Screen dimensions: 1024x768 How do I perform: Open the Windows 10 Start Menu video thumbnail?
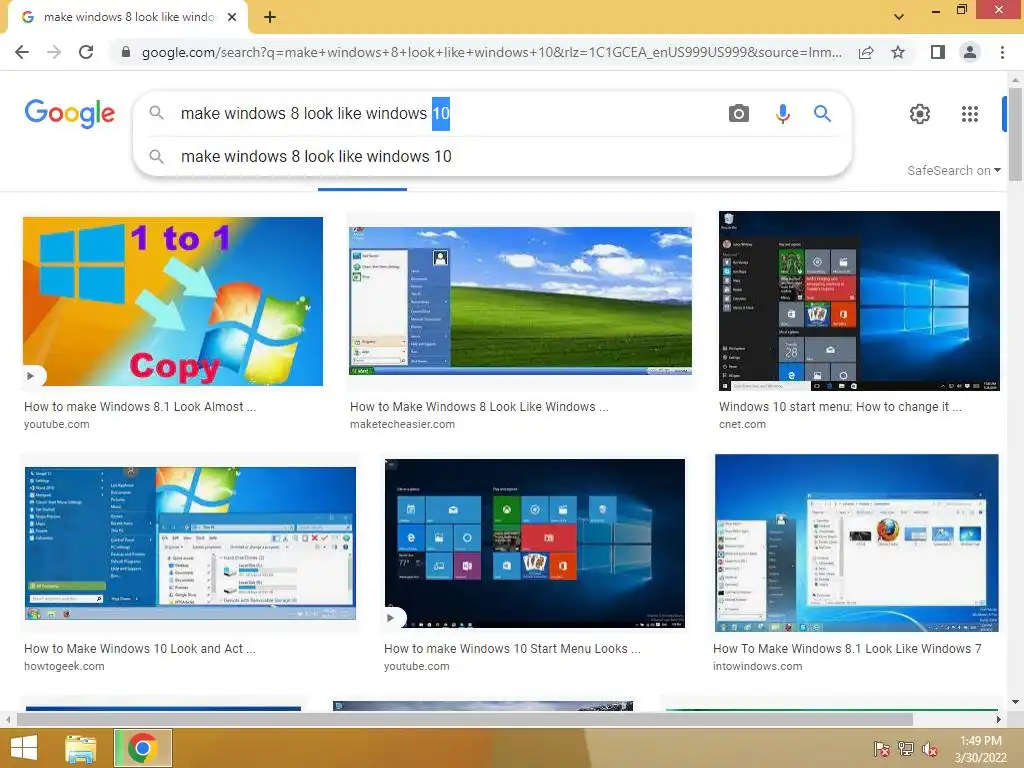pyautogui.click(x=534, y=543)
